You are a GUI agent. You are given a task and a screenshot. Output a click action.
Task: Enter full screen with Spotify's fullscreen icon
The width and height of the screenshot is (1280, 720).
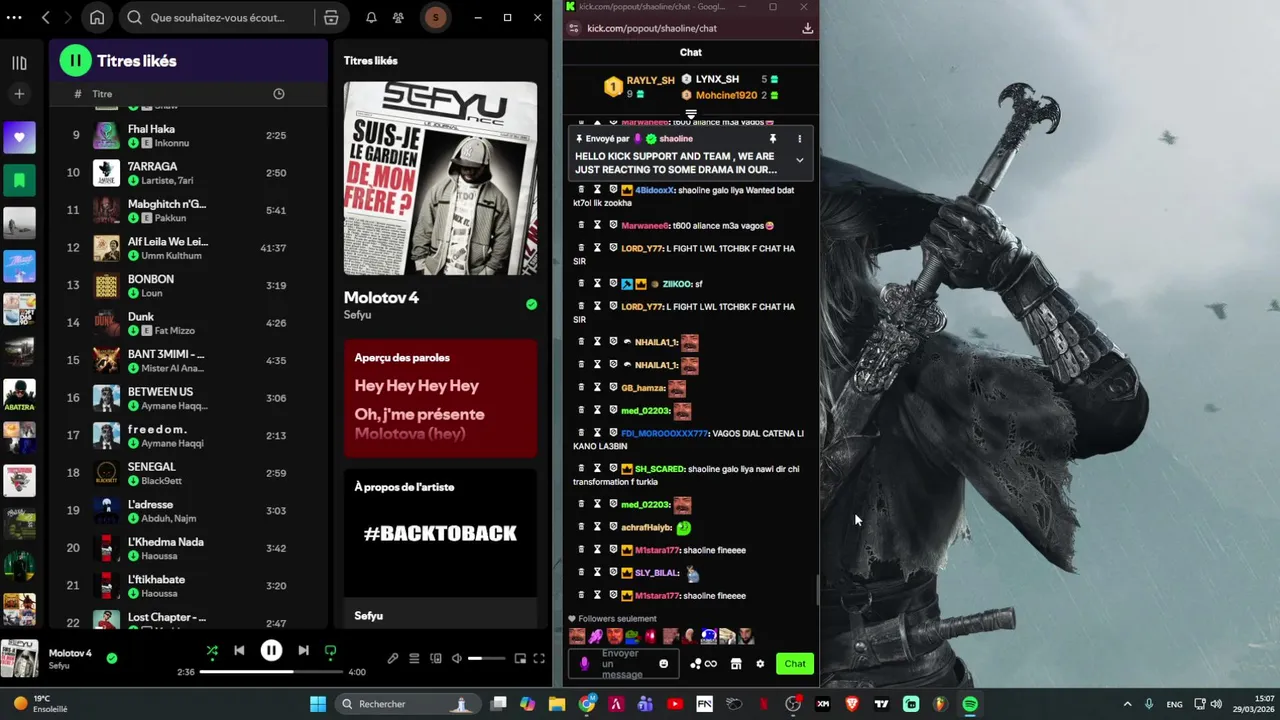coord(539,659)
